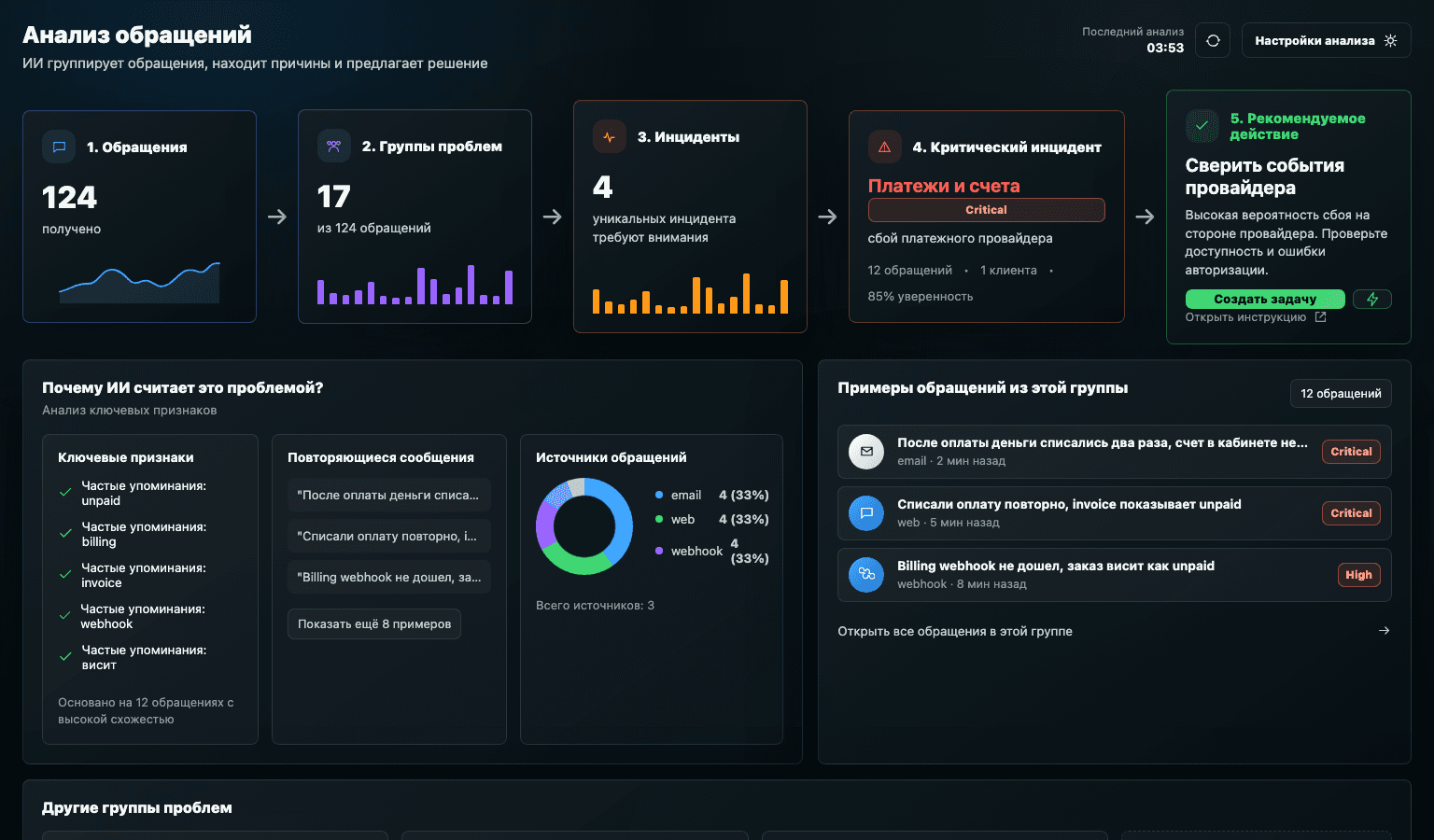Click the lightning bolt quick action button
Viewport: 1434px width, 840px height.
click(1372, 299)
